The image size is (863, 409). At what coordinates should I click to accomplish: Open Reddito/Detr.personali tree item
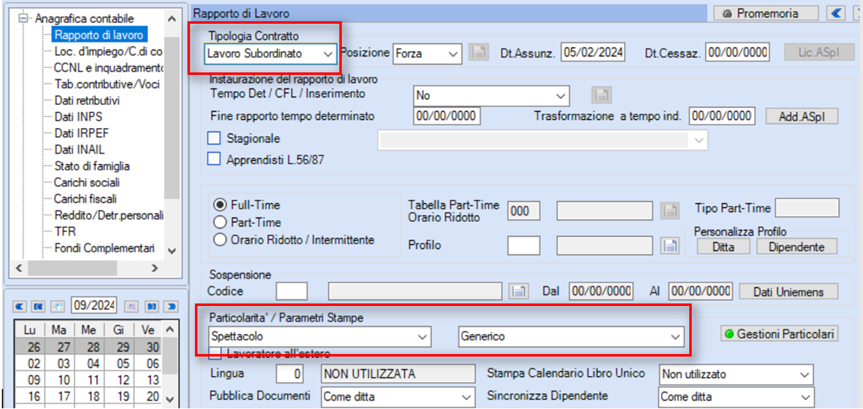(108, 215)
